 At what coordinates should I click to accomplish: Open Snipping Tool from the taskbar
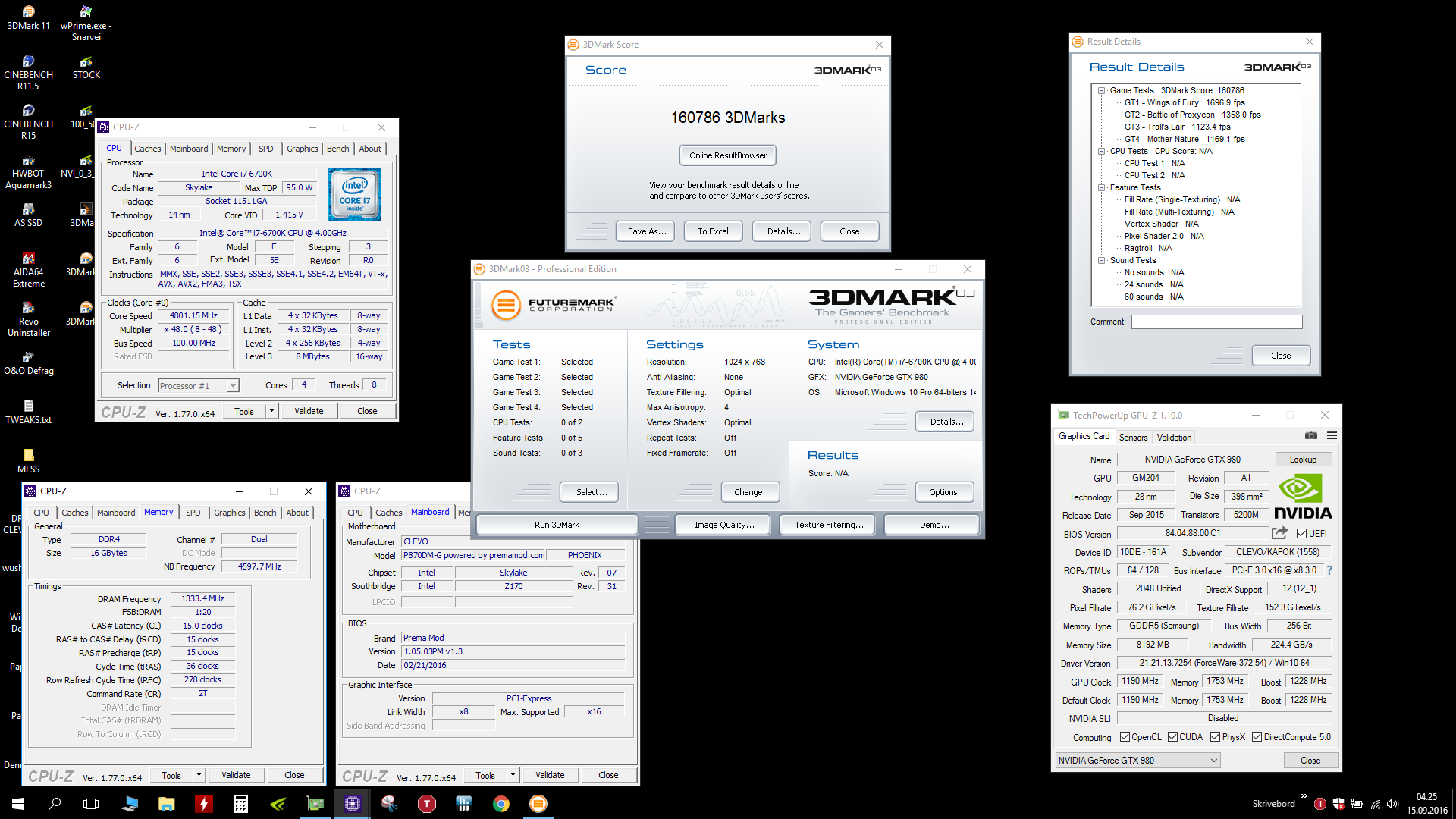click(x=389, y=803)
